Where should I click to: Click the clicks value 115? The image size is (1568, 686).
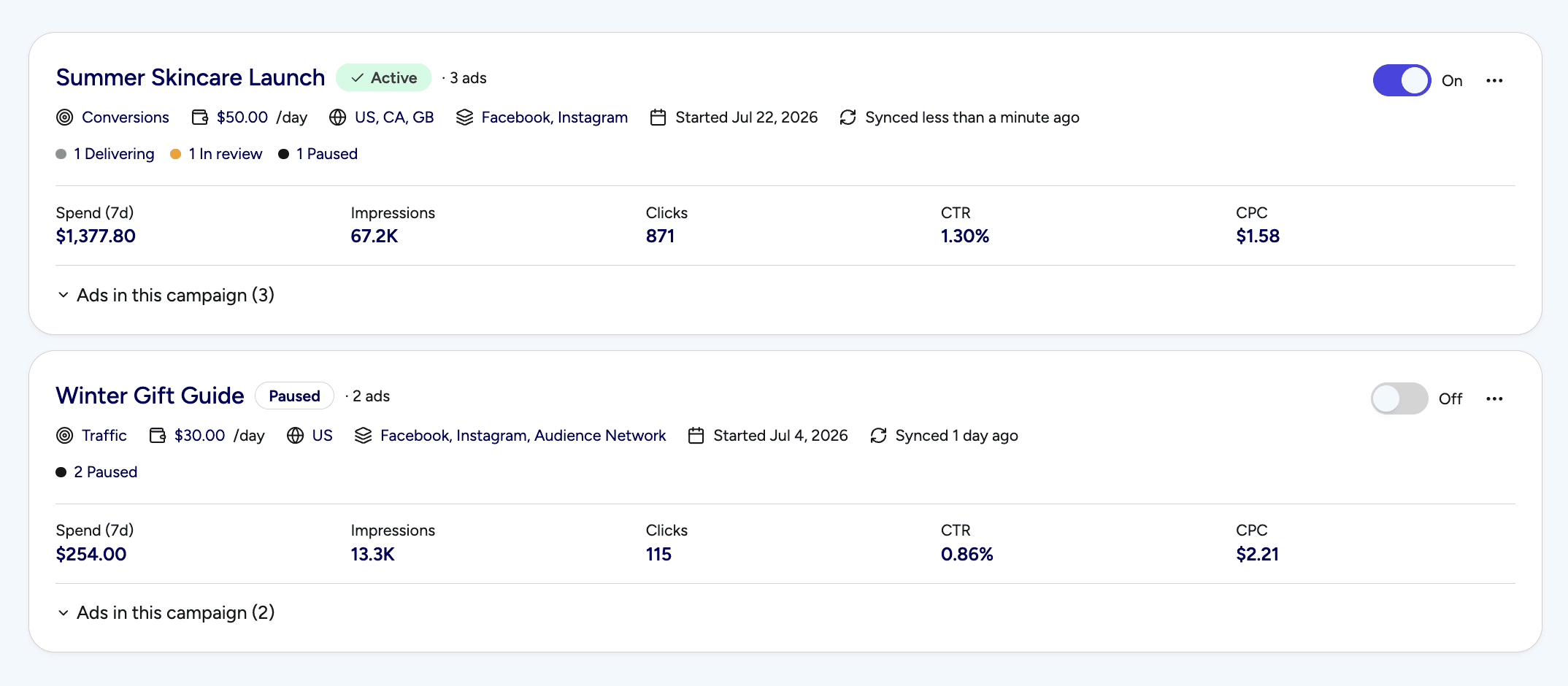pyautogui.click(x=658, y=555)
